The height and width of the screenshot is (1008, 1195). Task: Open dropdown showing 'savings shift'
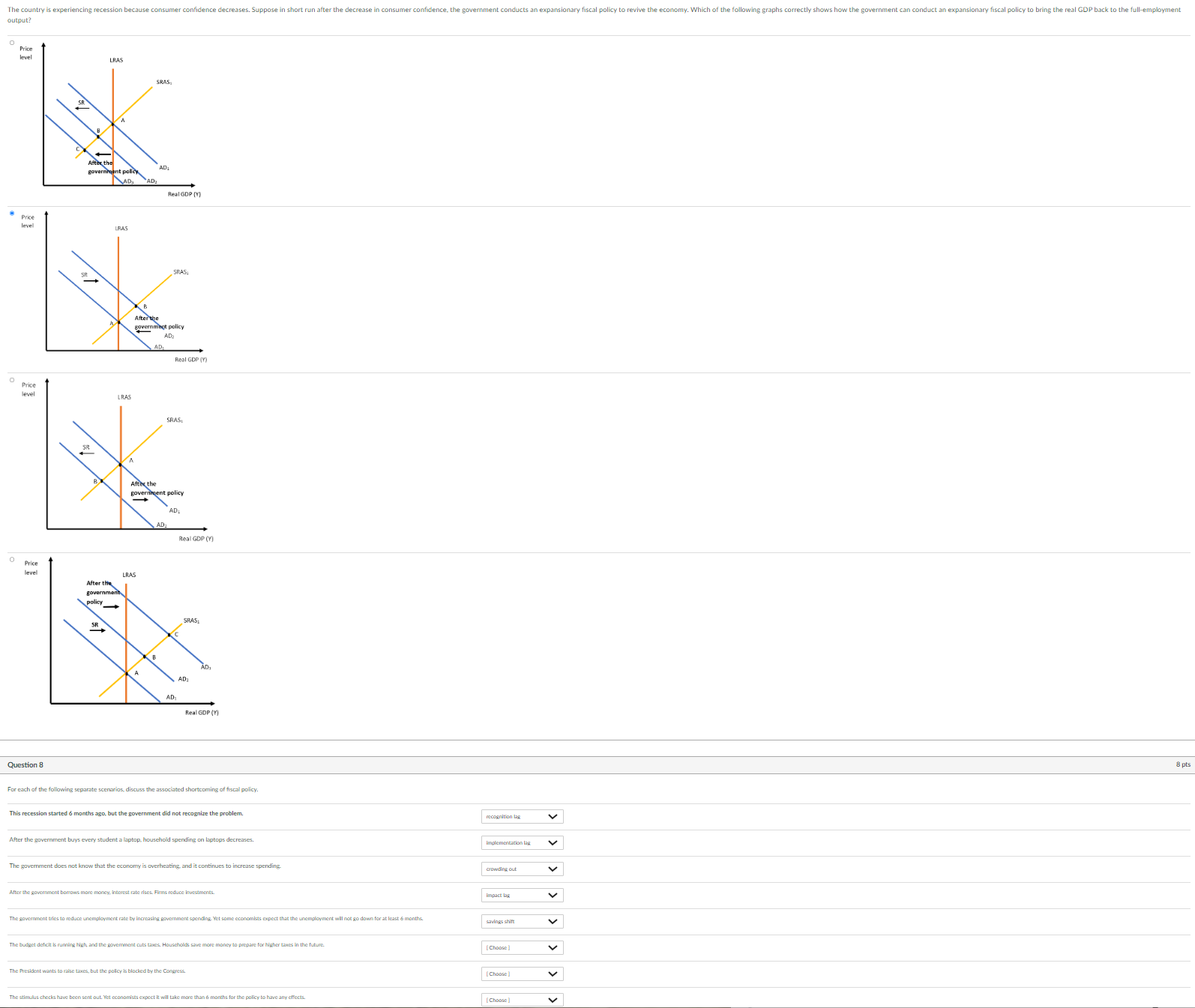[522, 921]
